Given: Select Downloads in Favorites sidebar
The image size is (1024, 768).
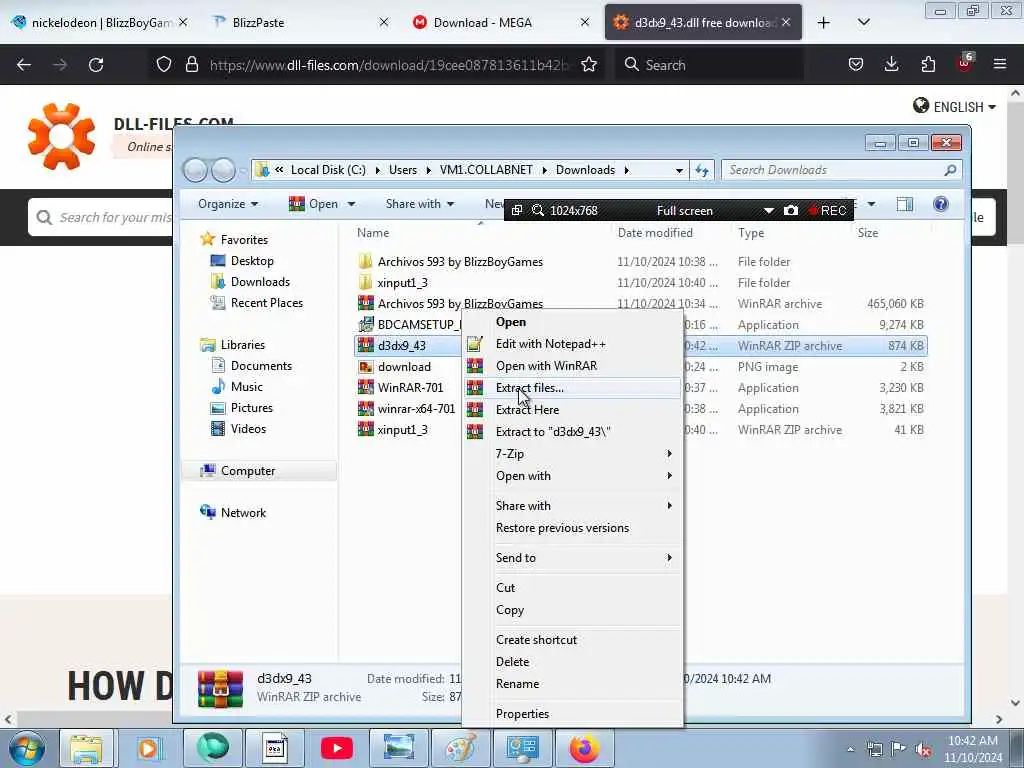Looking at the screenshot, I should click(x=260, y=282).
